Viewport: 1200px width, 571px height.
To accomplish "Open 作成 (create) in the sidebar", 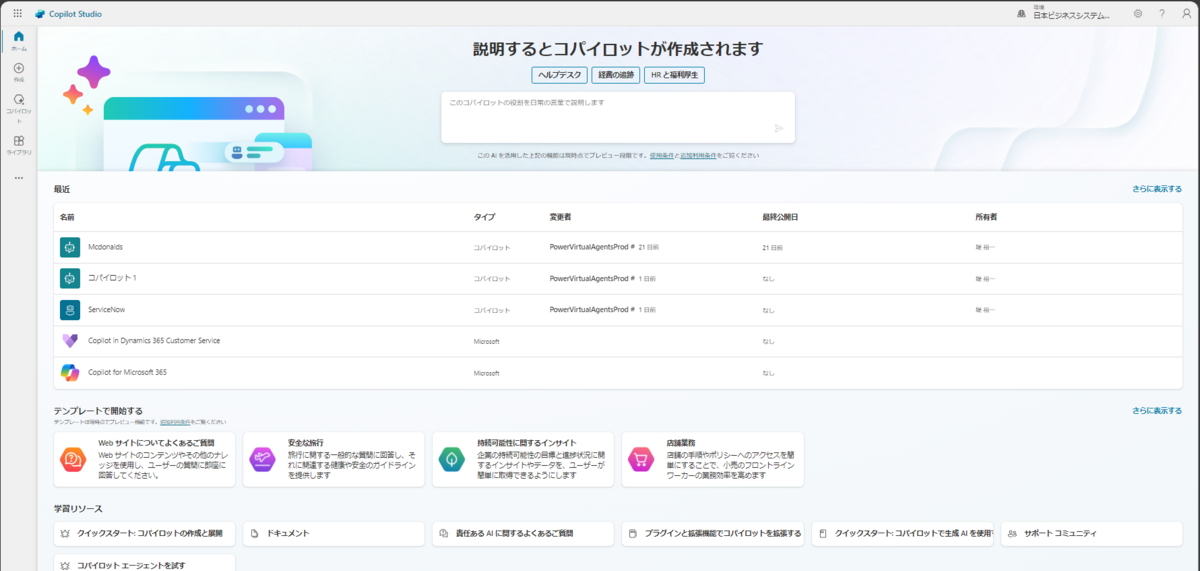I will tap(19, 71).
